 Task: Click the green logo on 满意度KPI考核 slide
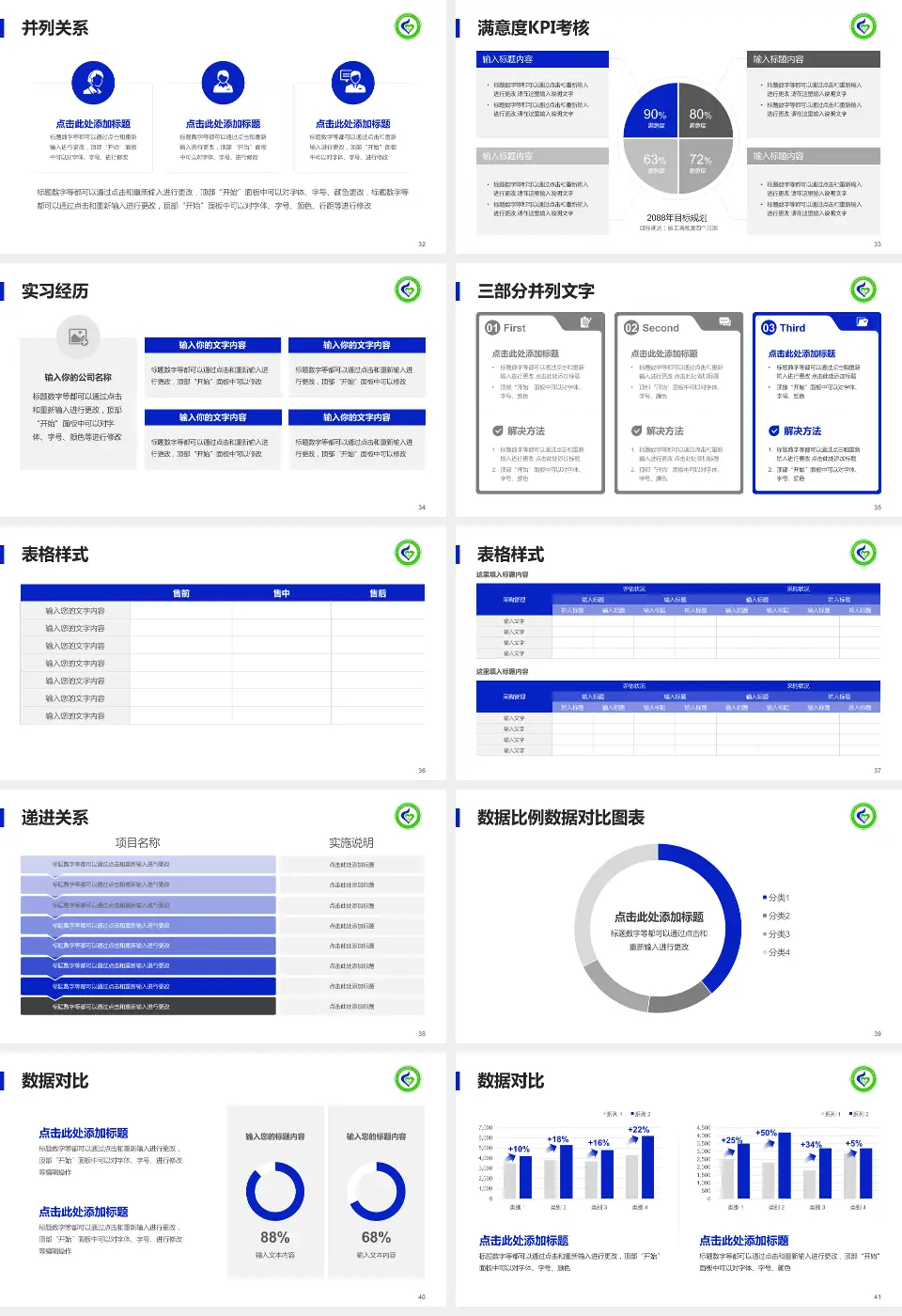865,27
